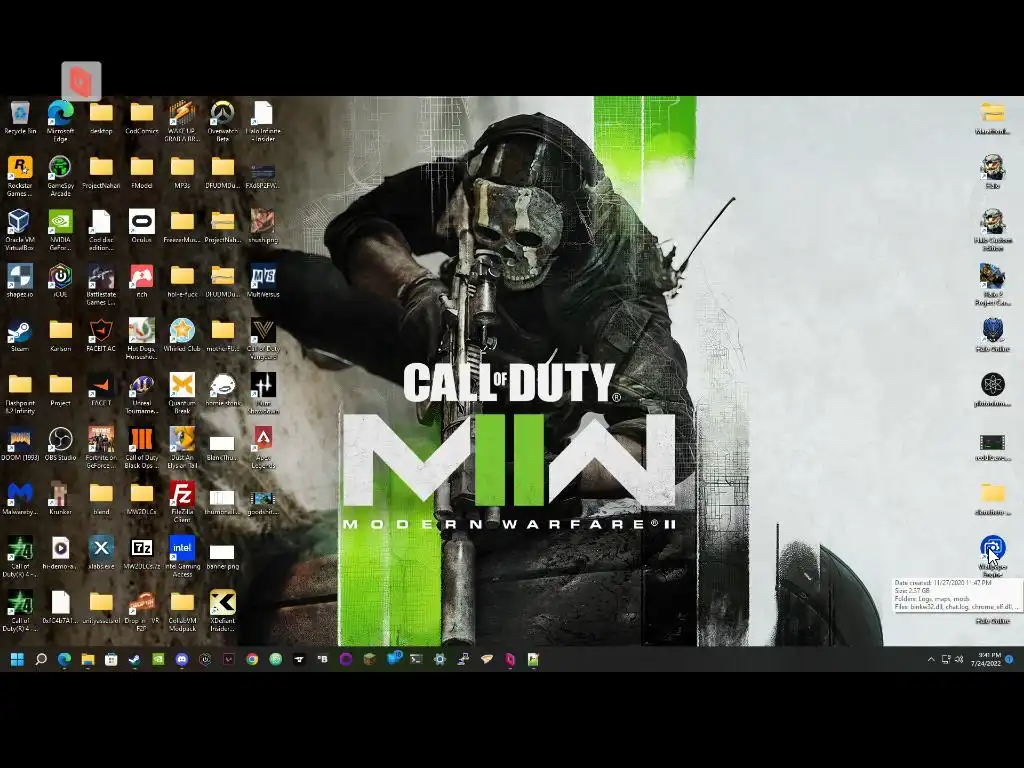Image resolution: width=1024 pixels, height=768 pixels.
Task: Click the red recorder overlay icon
Action: [x=81, y=81]
